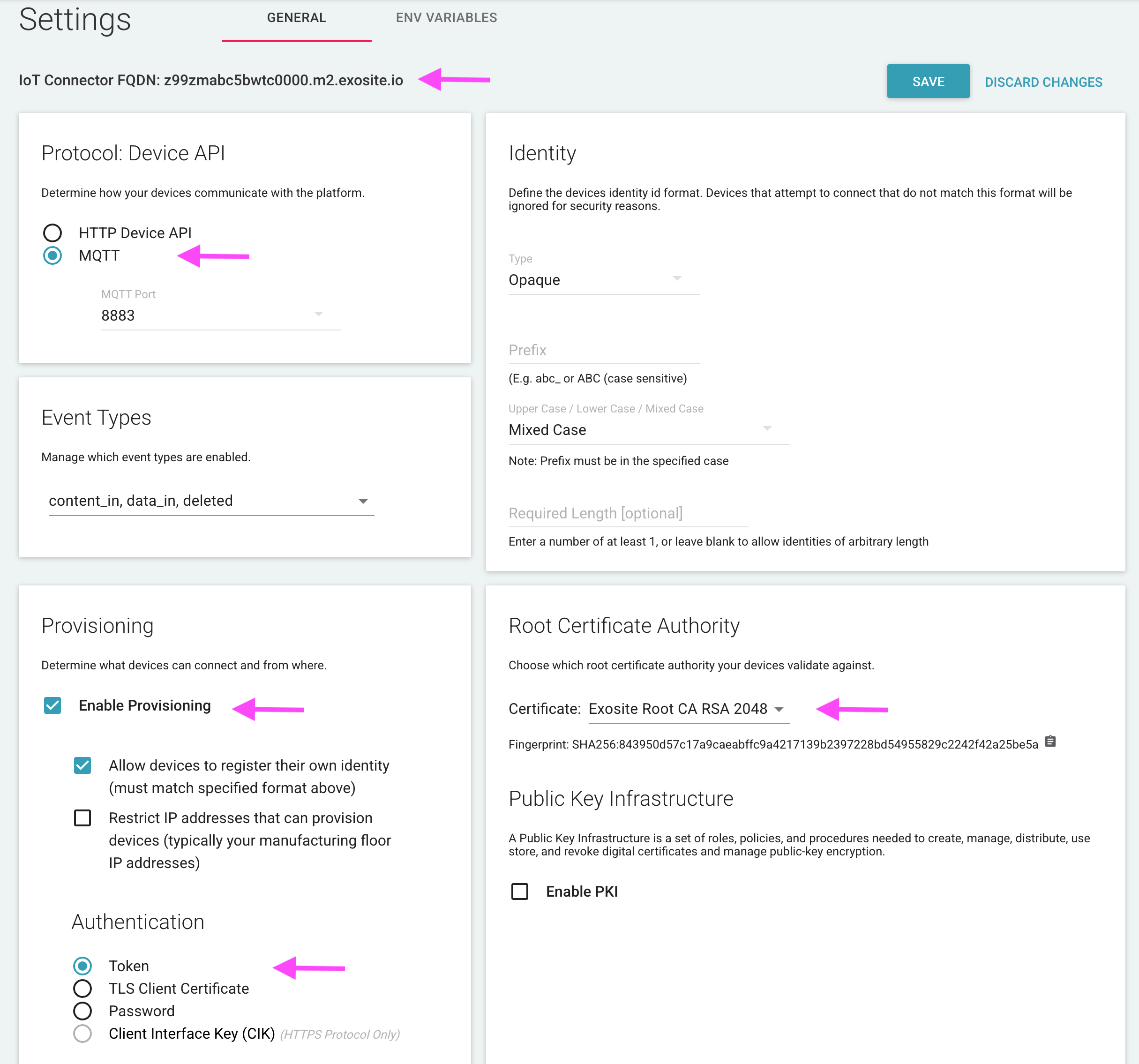Select the MQTT protocol radio button
1139x1064 pixels.
tap(52, 255)
